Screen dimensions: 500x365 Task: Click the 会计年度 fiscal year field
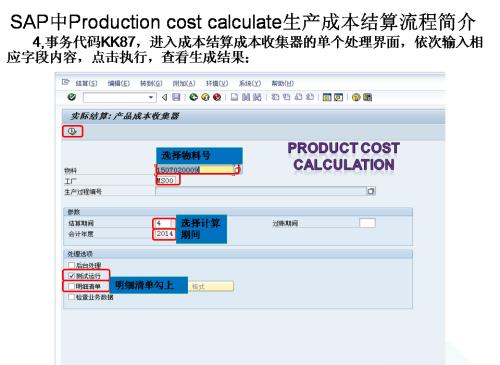pos(164,234)
